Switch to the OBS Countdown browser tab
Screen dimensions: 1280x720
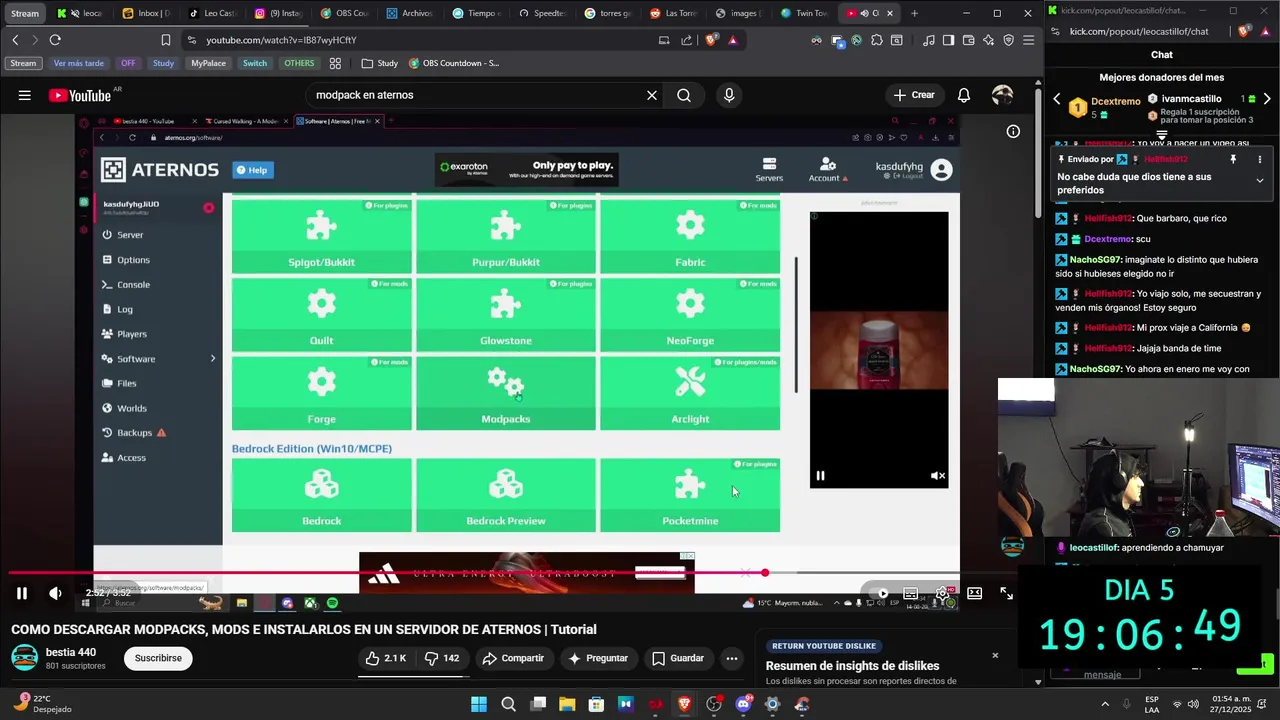345,13
